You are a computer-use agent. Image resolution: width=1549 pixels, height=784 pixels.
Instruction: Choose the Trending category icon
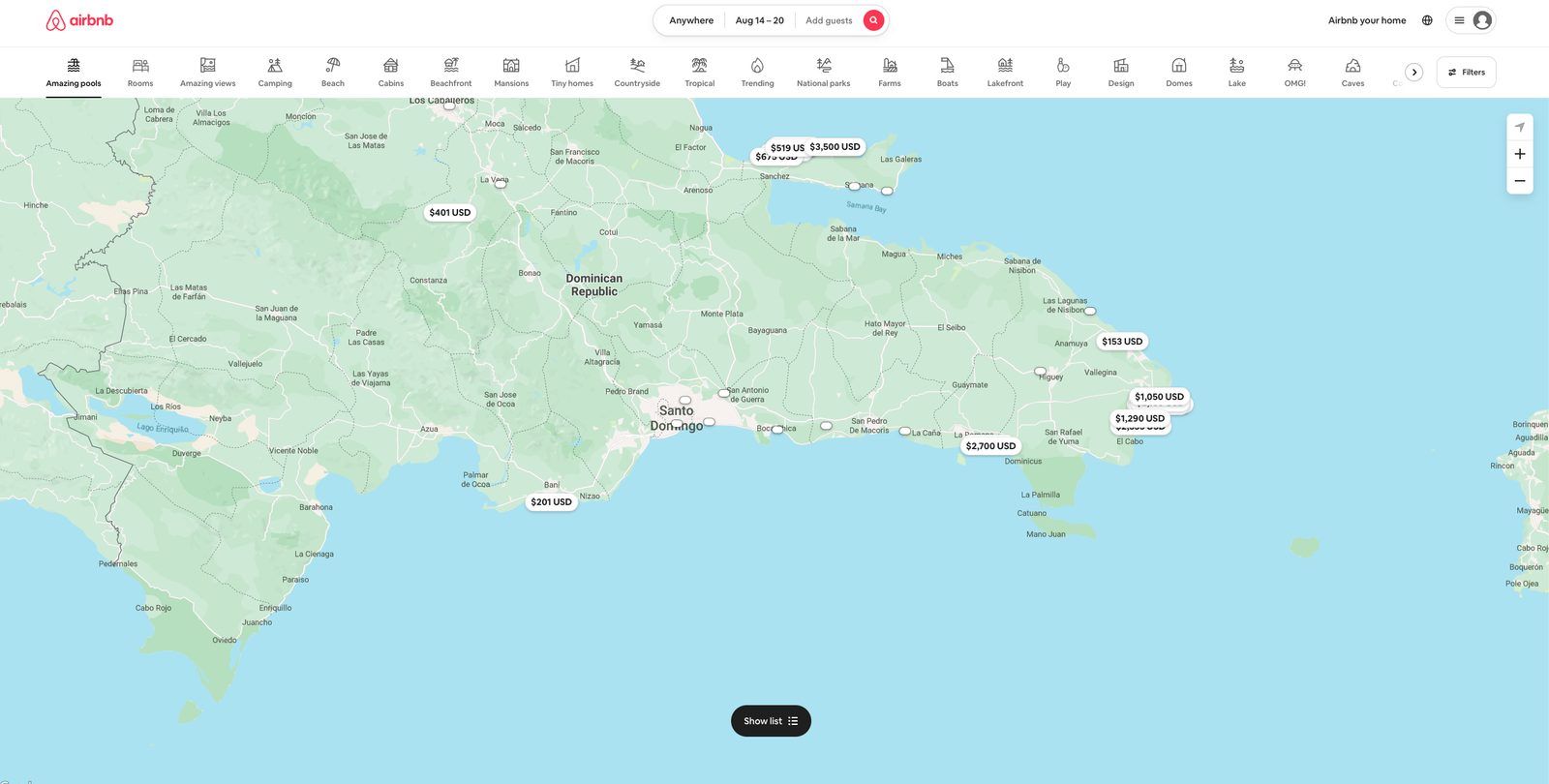pos(757,66)
